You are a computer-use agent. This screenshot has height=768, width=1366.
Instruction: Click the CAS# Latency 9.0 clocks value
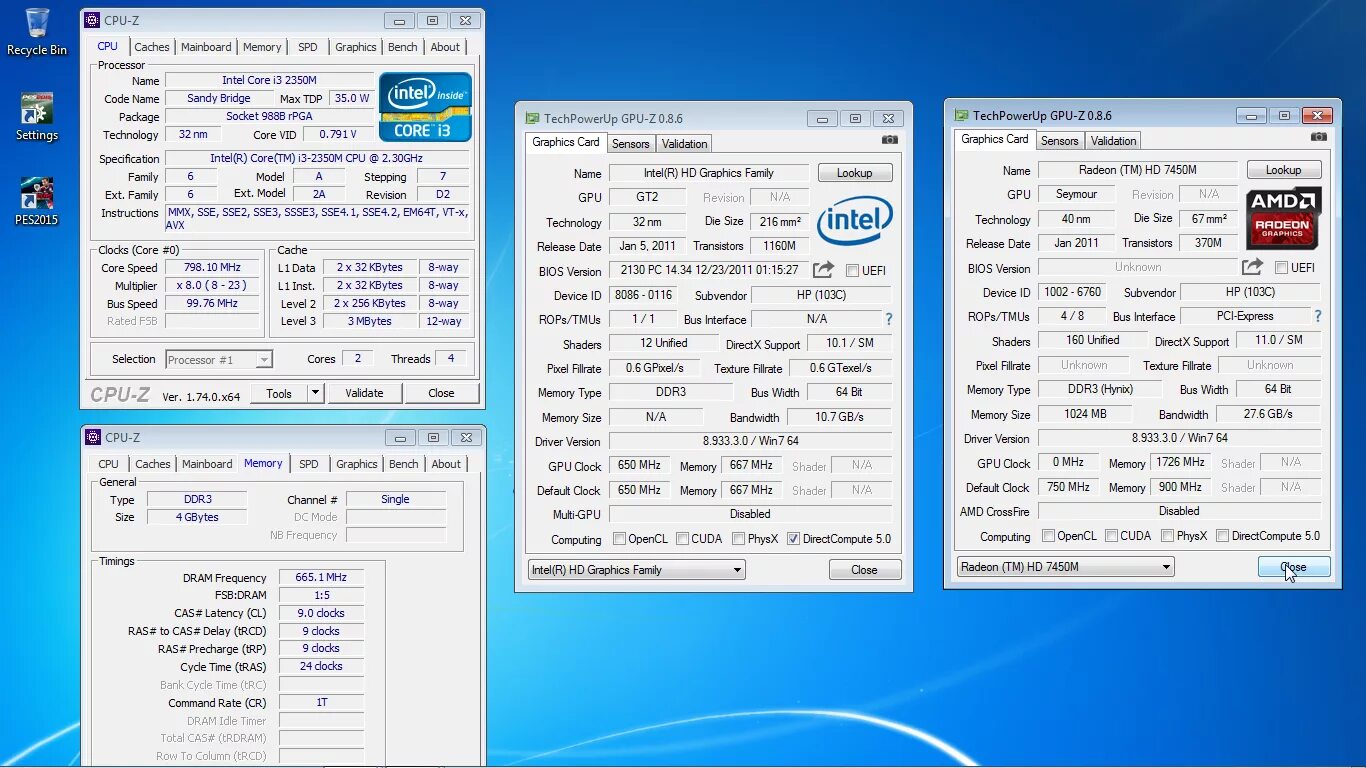[x=321, y=613]
